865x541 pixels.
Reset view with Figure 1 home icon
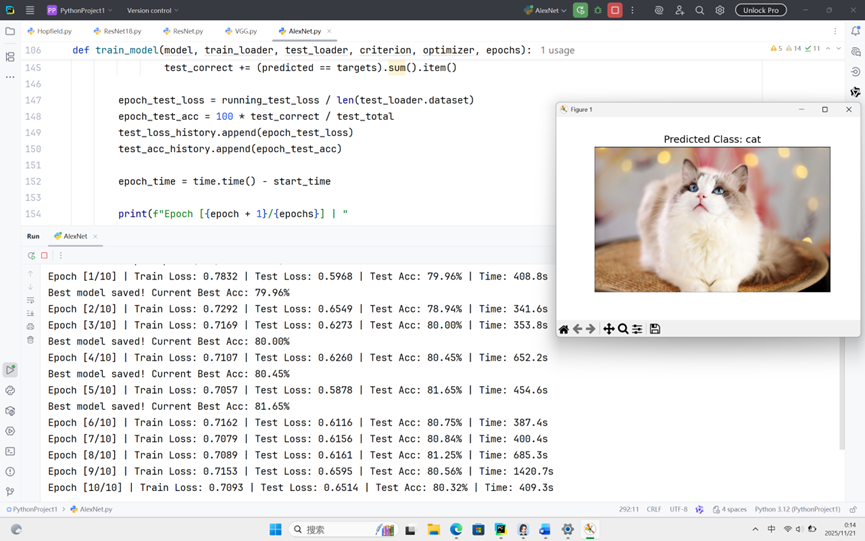click(x=564, y=329)
